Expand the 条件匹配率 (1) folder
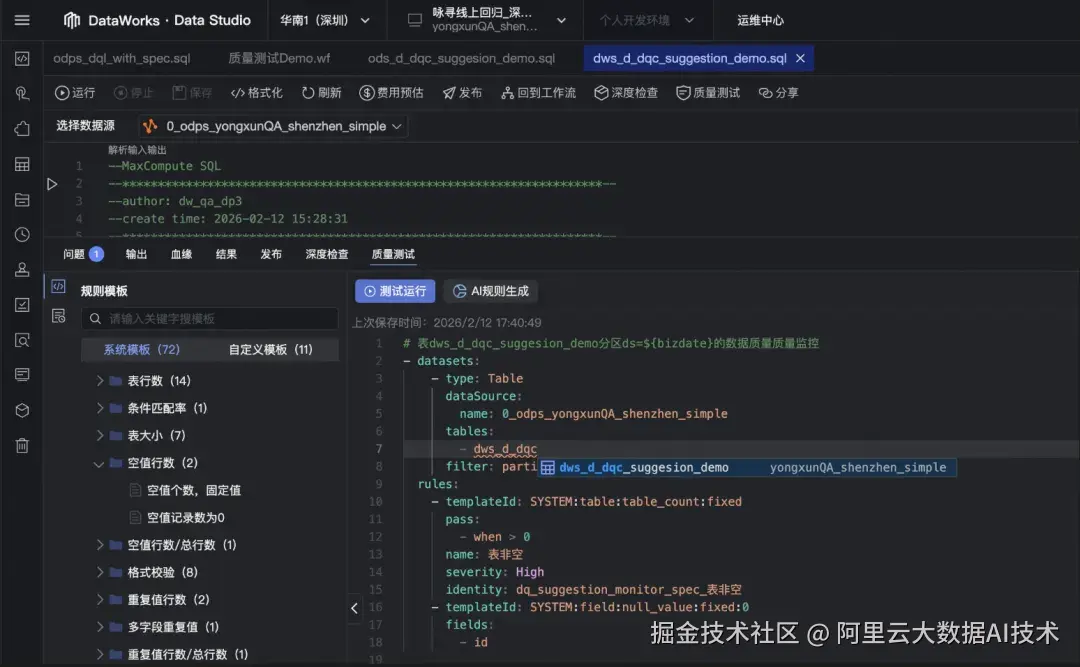Viewport: 1080px width, 667px height. [100, 408]
